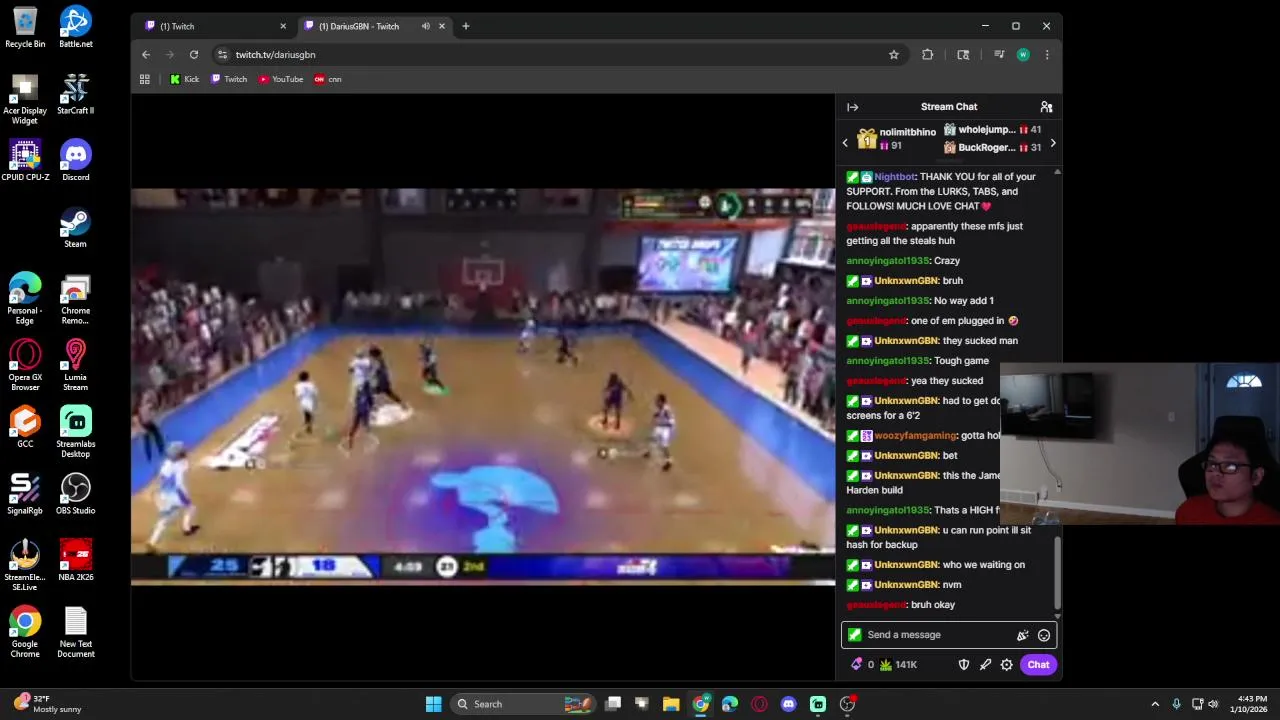Open the cnn bookmark

[x=328, y=79]
